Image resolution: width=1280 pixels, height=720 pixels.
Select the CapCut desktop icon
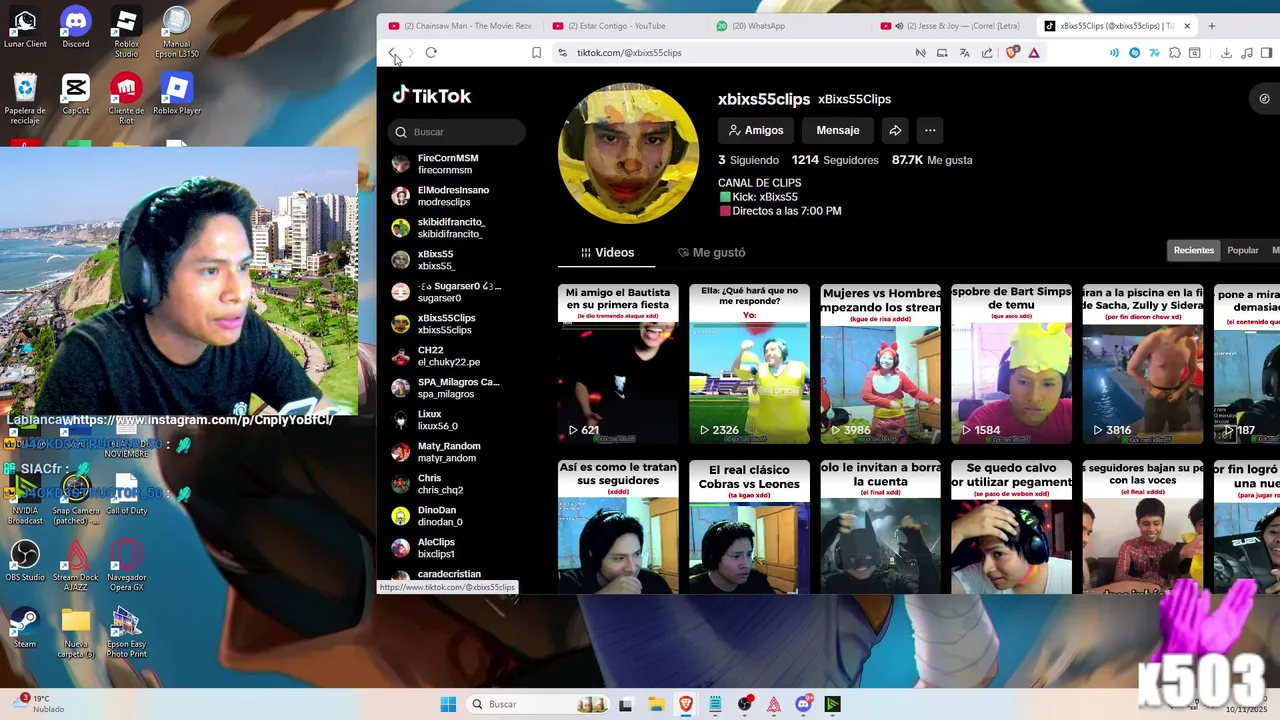tap(76, 95)
